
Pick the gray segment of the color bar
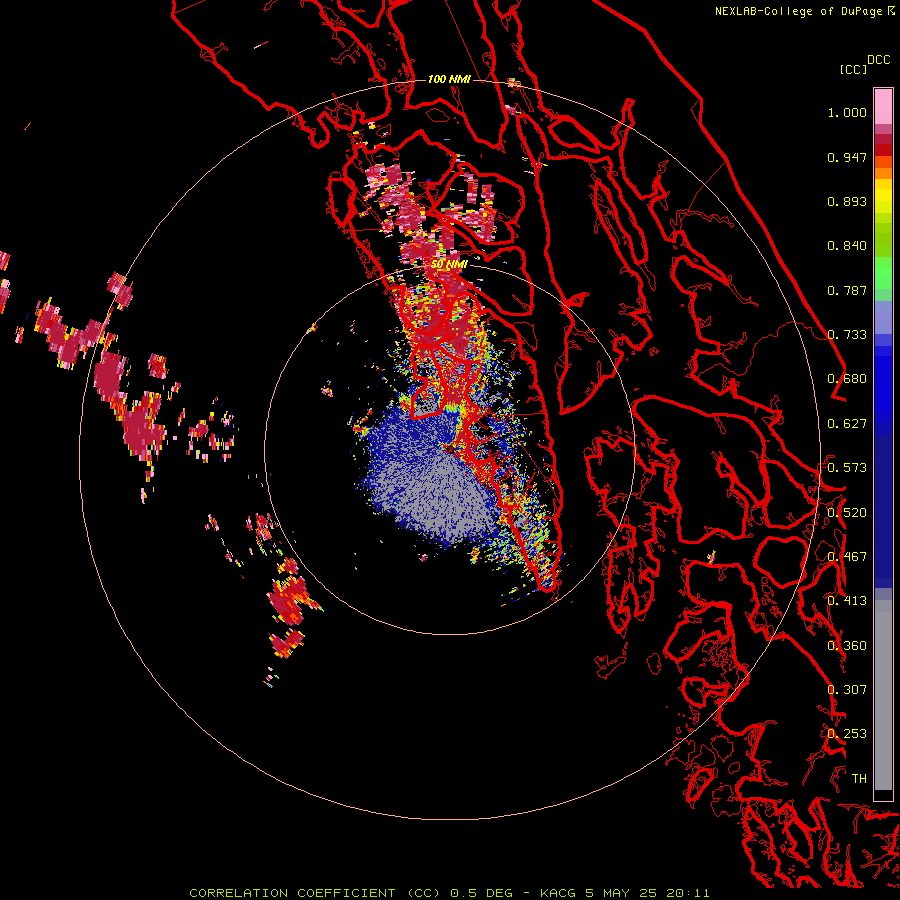[x=883, y=695]
